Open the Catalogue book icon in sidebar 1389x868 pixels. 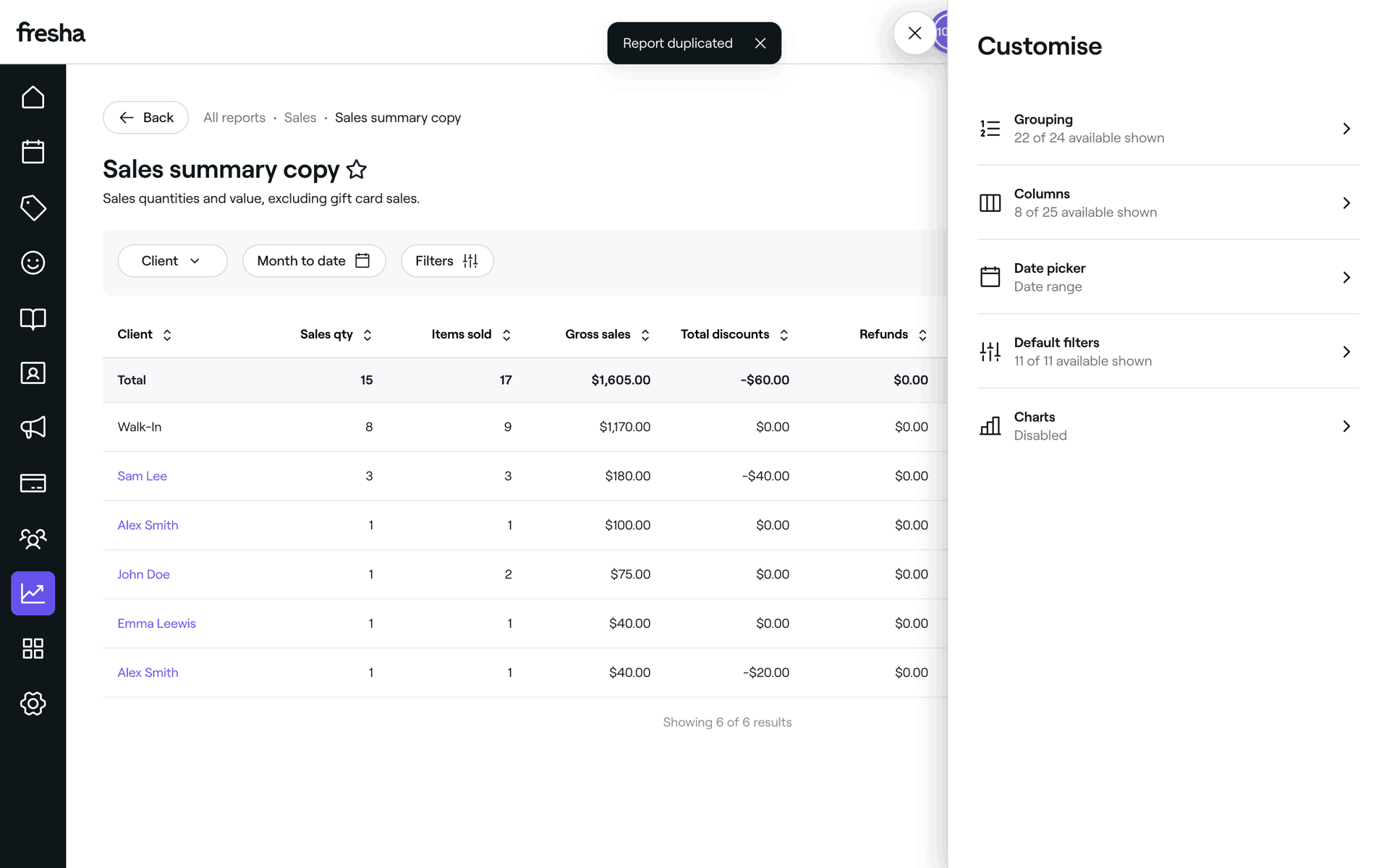(33, 318)
